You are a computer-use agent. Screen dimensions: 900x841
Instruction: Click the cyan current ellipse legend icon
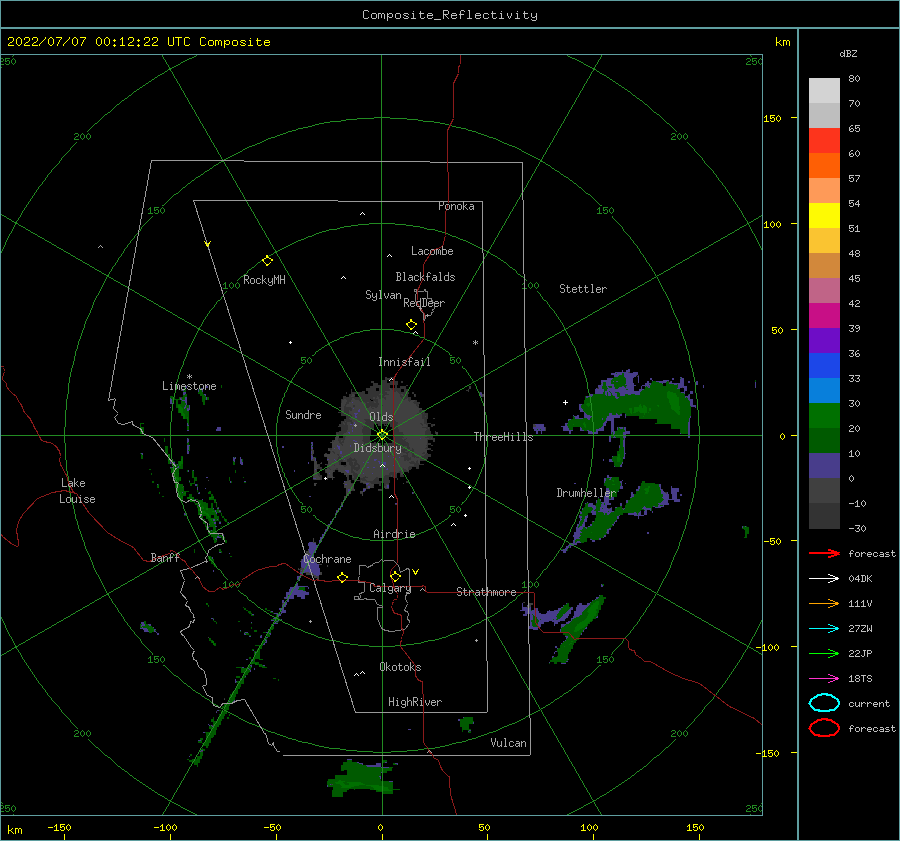click(x=824, y=703)
